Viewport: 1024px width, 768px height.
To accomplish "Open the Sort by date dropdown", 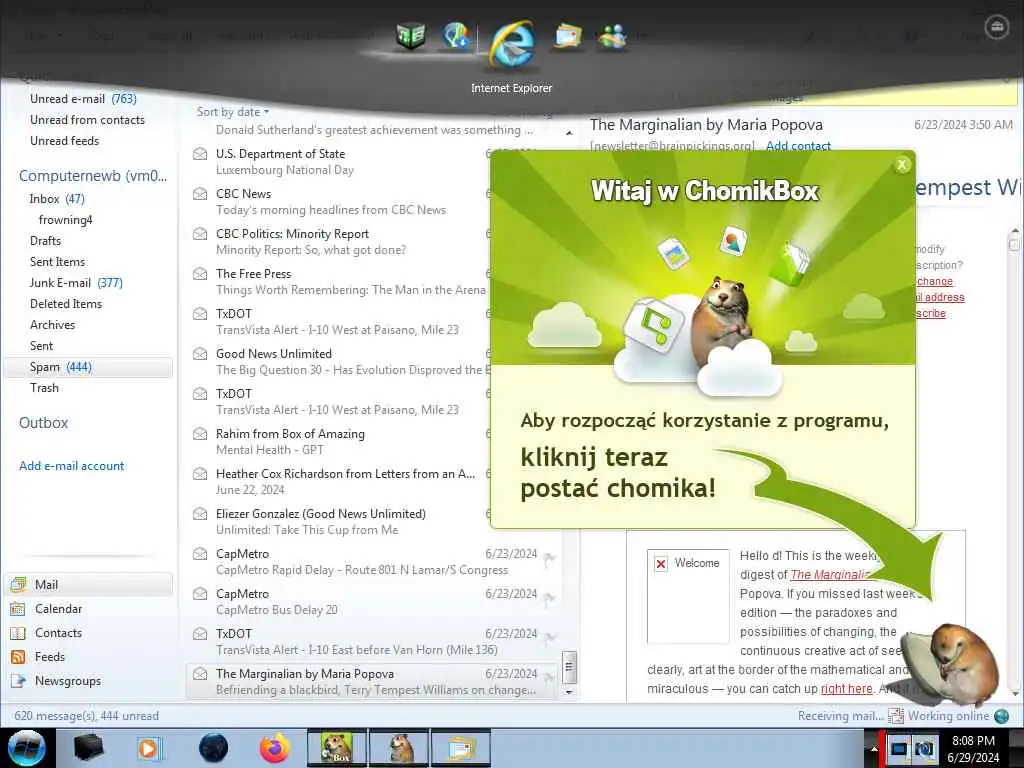I will 233,112.
